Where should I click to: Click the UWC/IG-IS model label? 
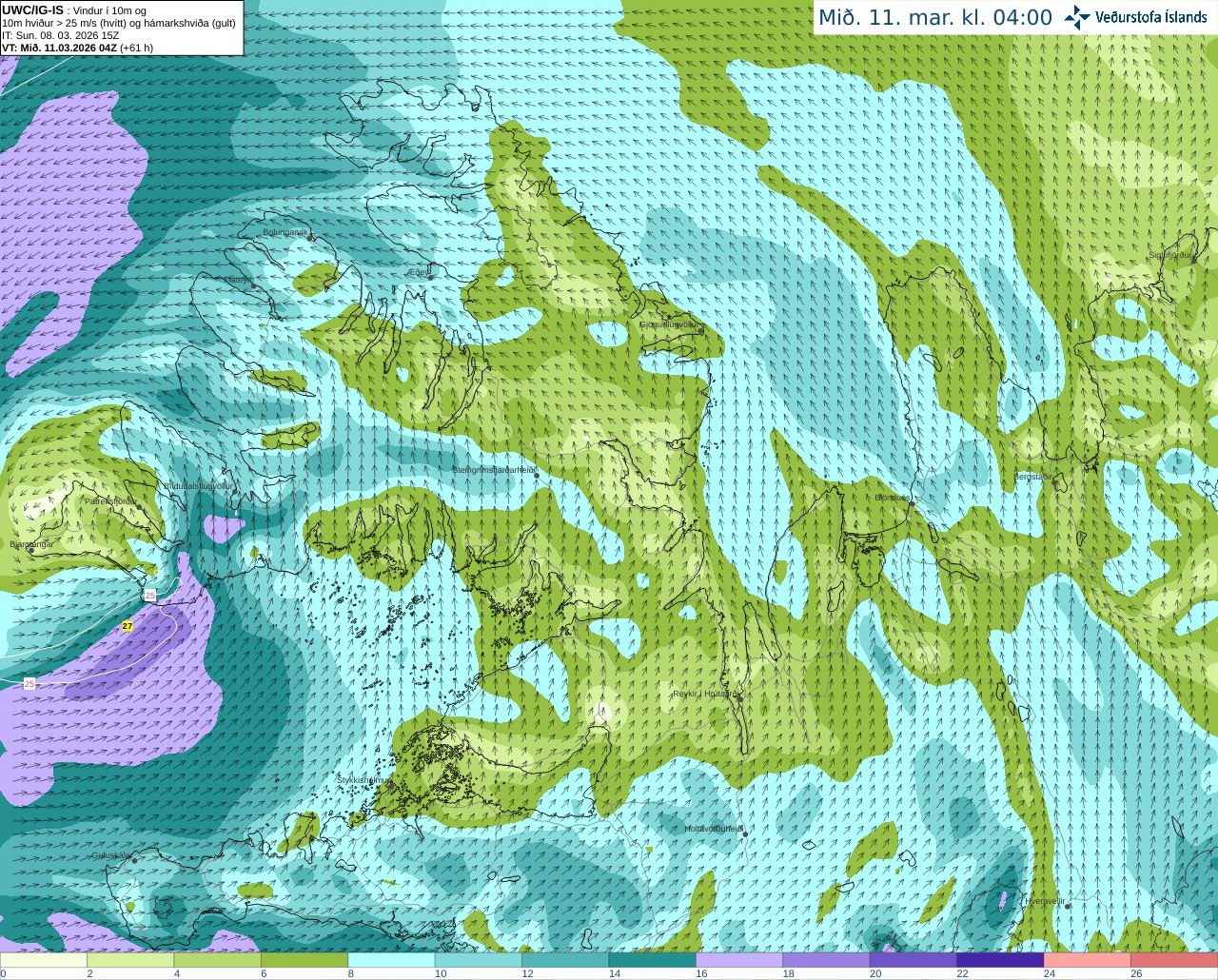pos(33,10)
